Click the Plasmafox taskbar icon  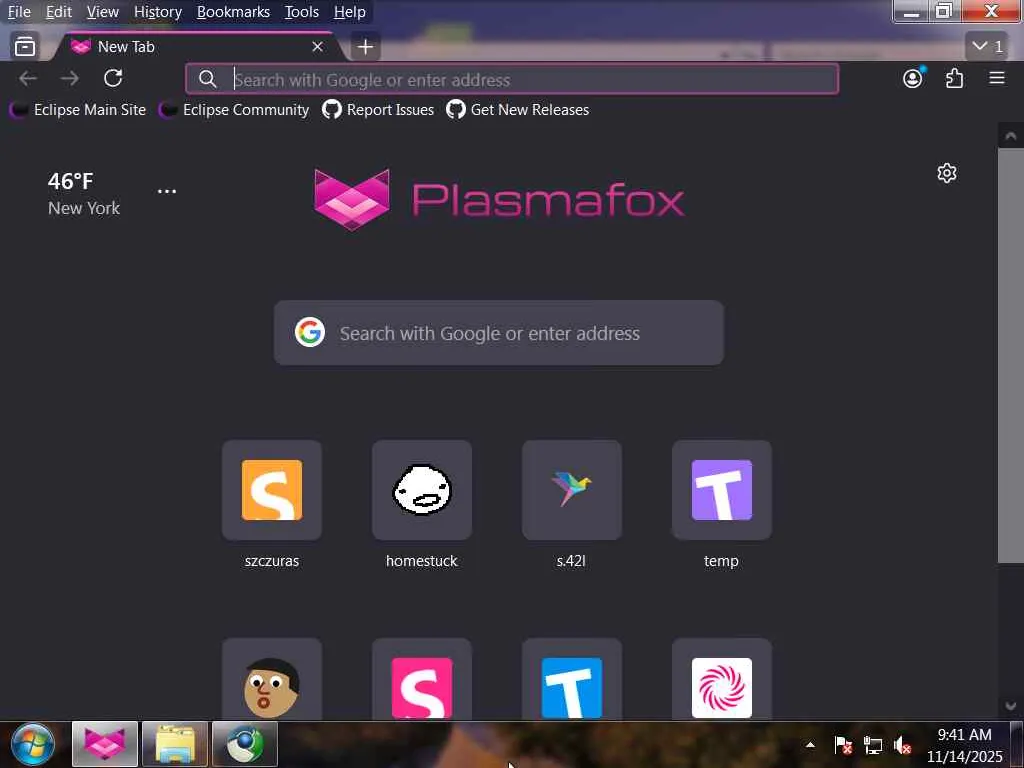(x=104, y=744)
